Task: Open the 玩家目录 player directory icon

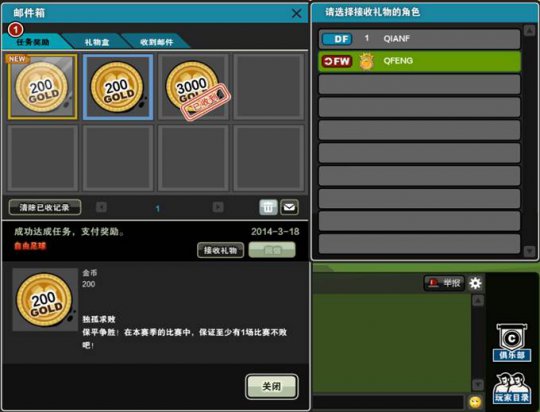Action: 511,388
